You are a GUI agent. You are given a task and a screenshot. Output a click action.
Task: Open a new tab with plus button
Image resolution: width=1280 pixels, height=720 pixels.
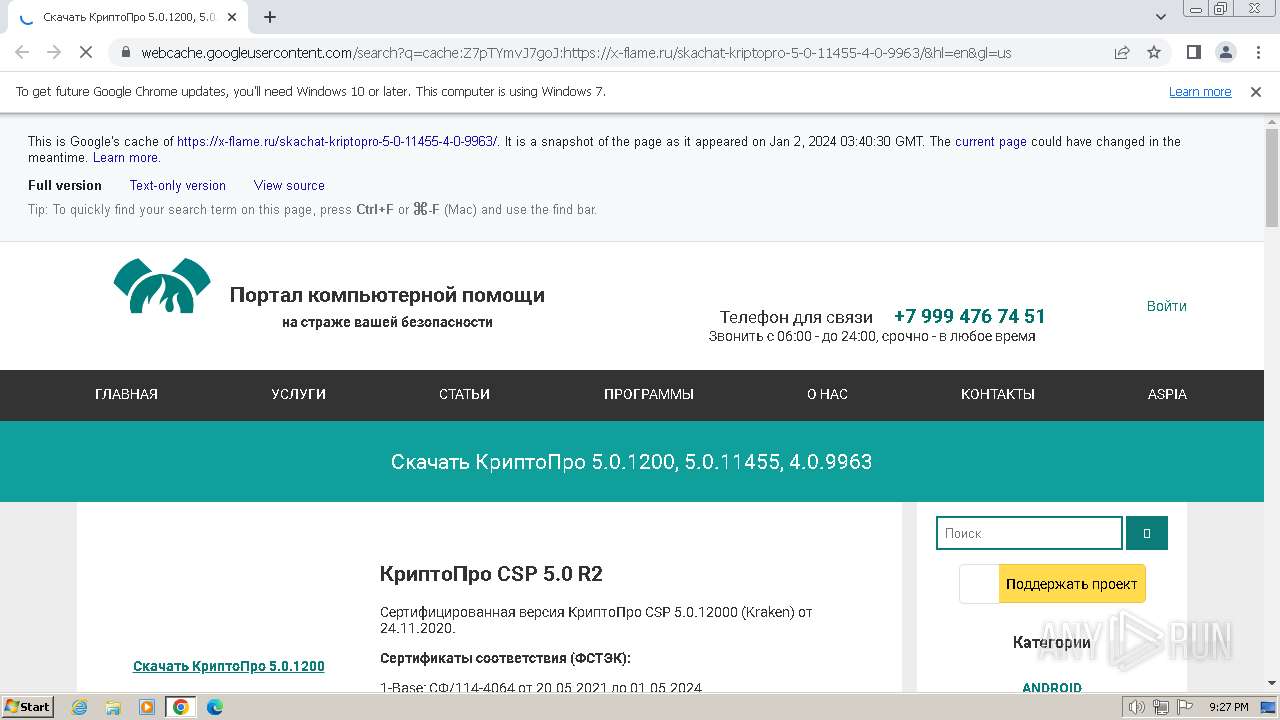(x=270, y=17)
